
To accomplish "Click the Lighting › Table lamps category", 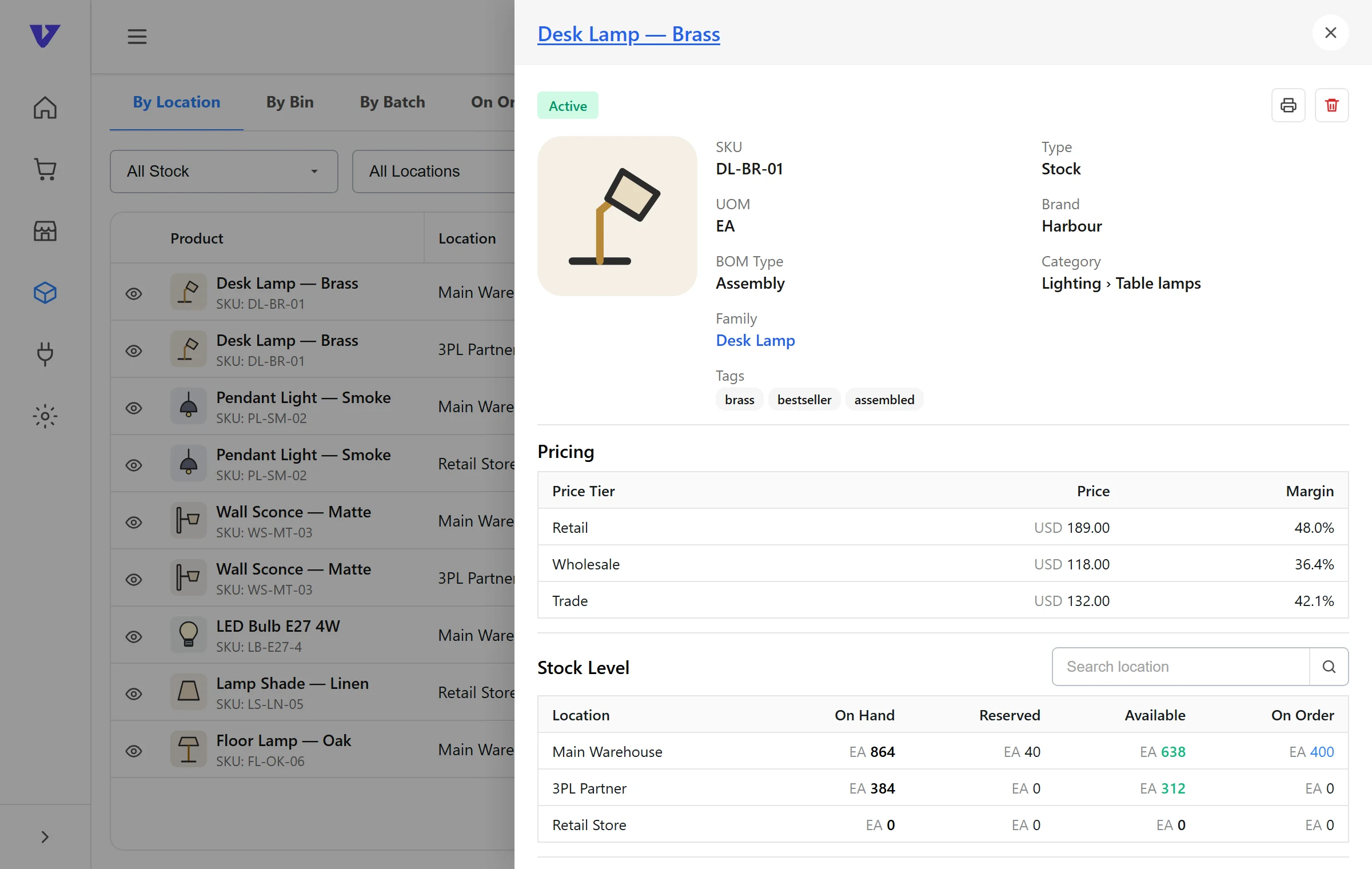I will pyautogui.click(x=1121, y=283).
